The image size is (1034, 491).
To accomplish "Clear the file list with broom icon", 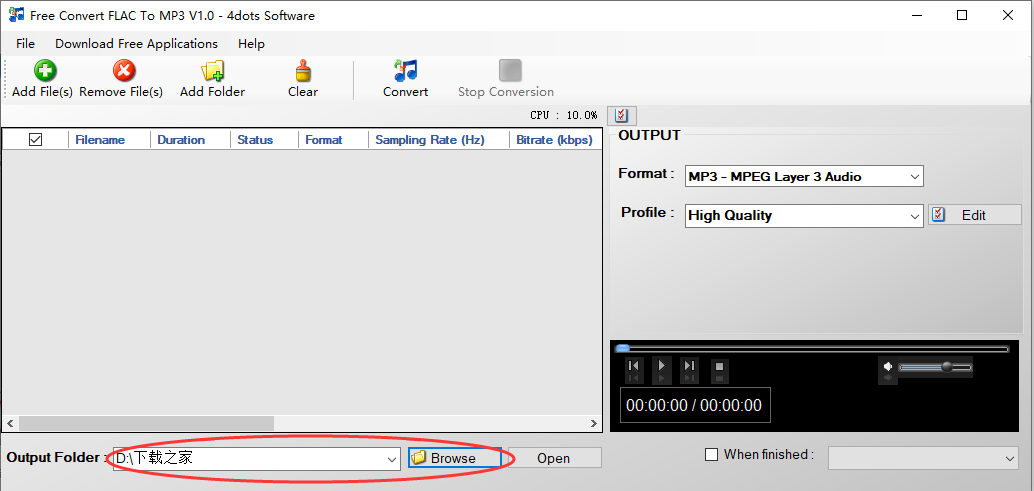I will pos(303,70).
